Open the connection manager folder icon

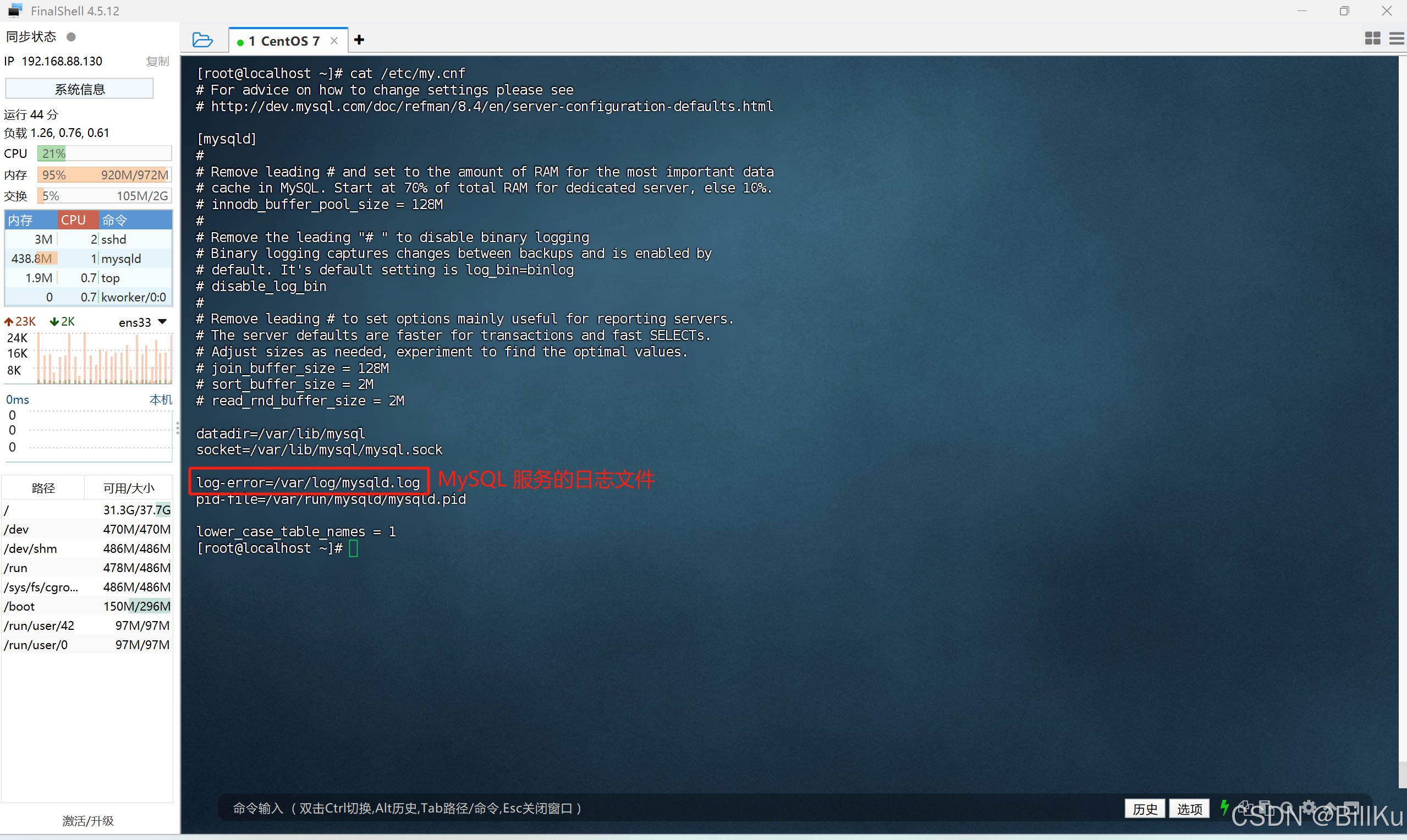(202, 40)
